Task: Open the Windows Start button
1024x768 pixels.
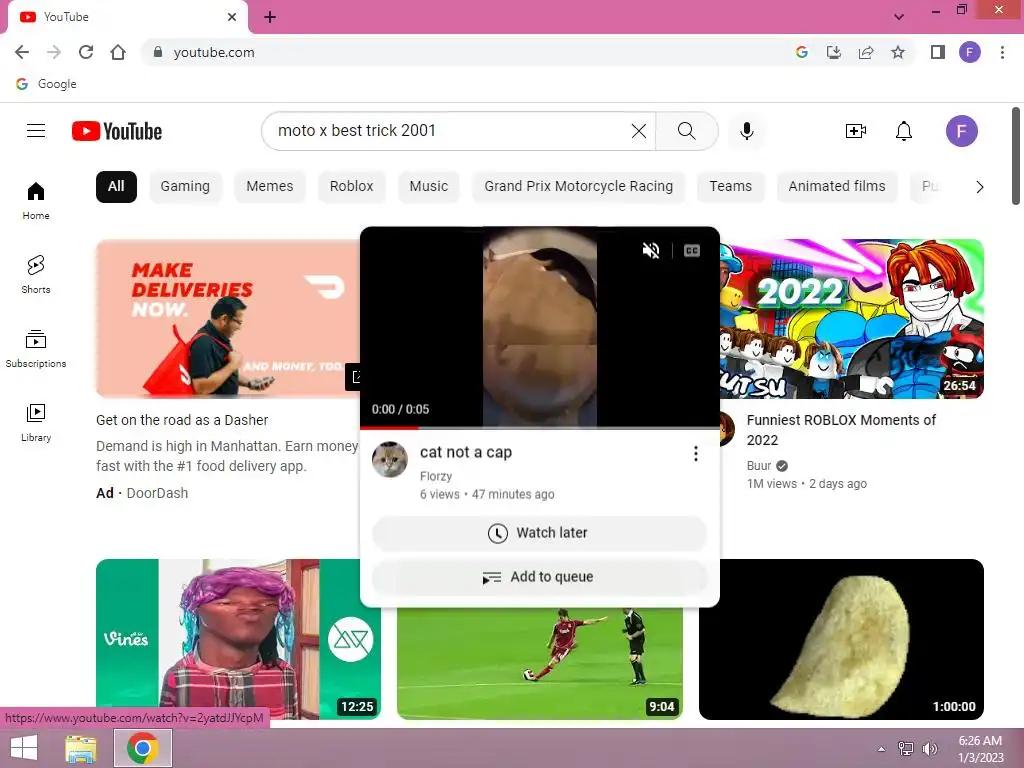Action: [x=24, y=748]
